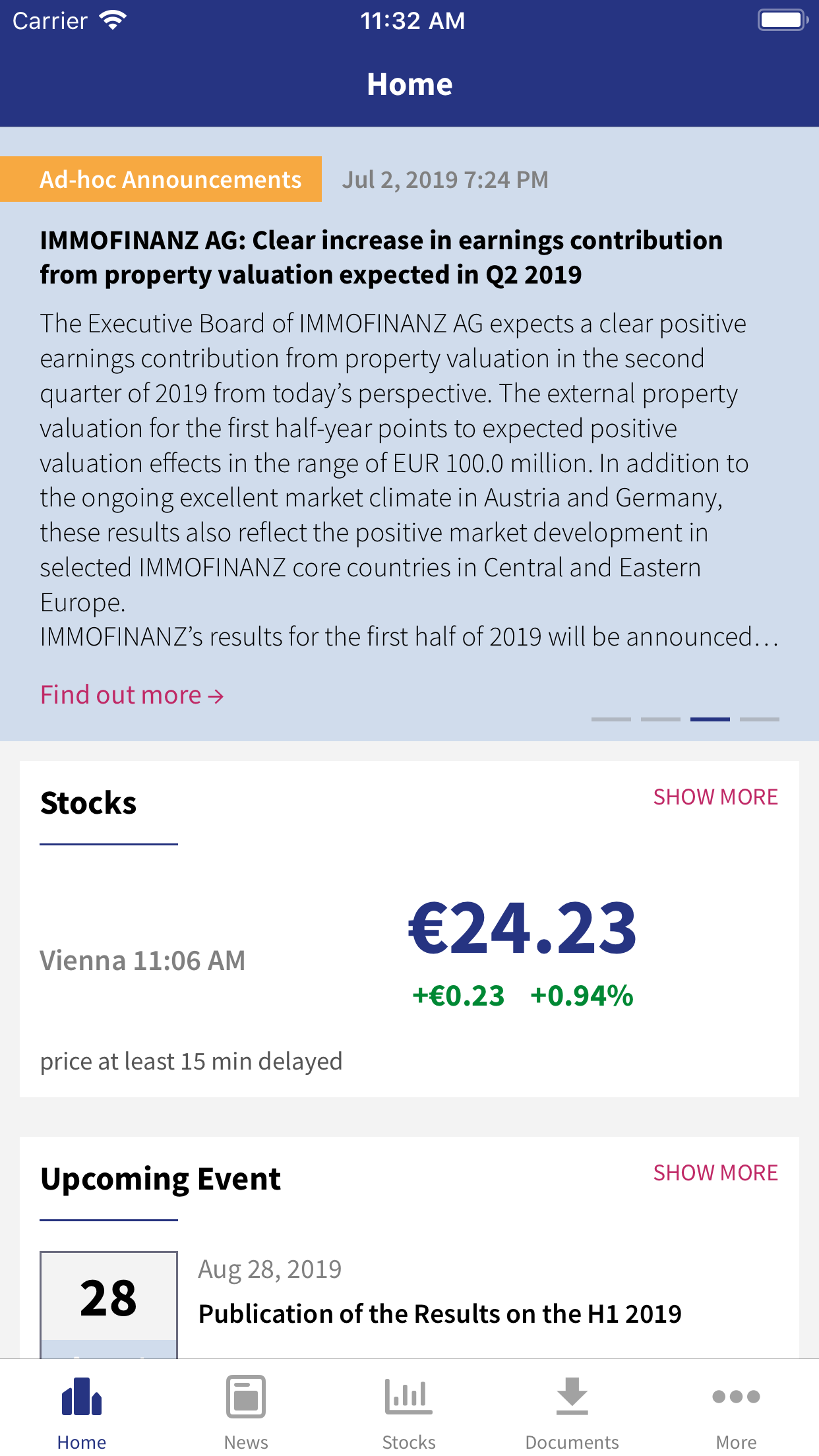This screenshot has height=1456, width=819.
Task: Tap the battery icon in status bar
Action: 783,20
